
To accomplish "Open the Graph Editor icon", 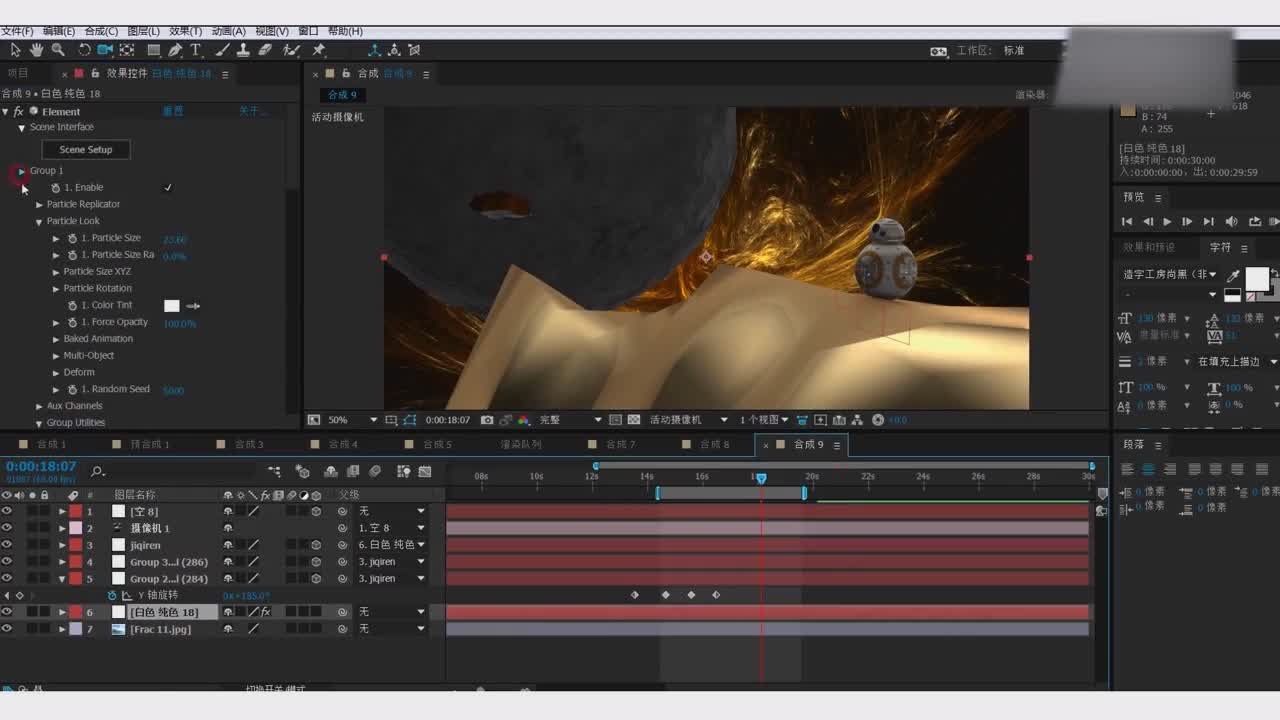I will (x=425, y=471).
